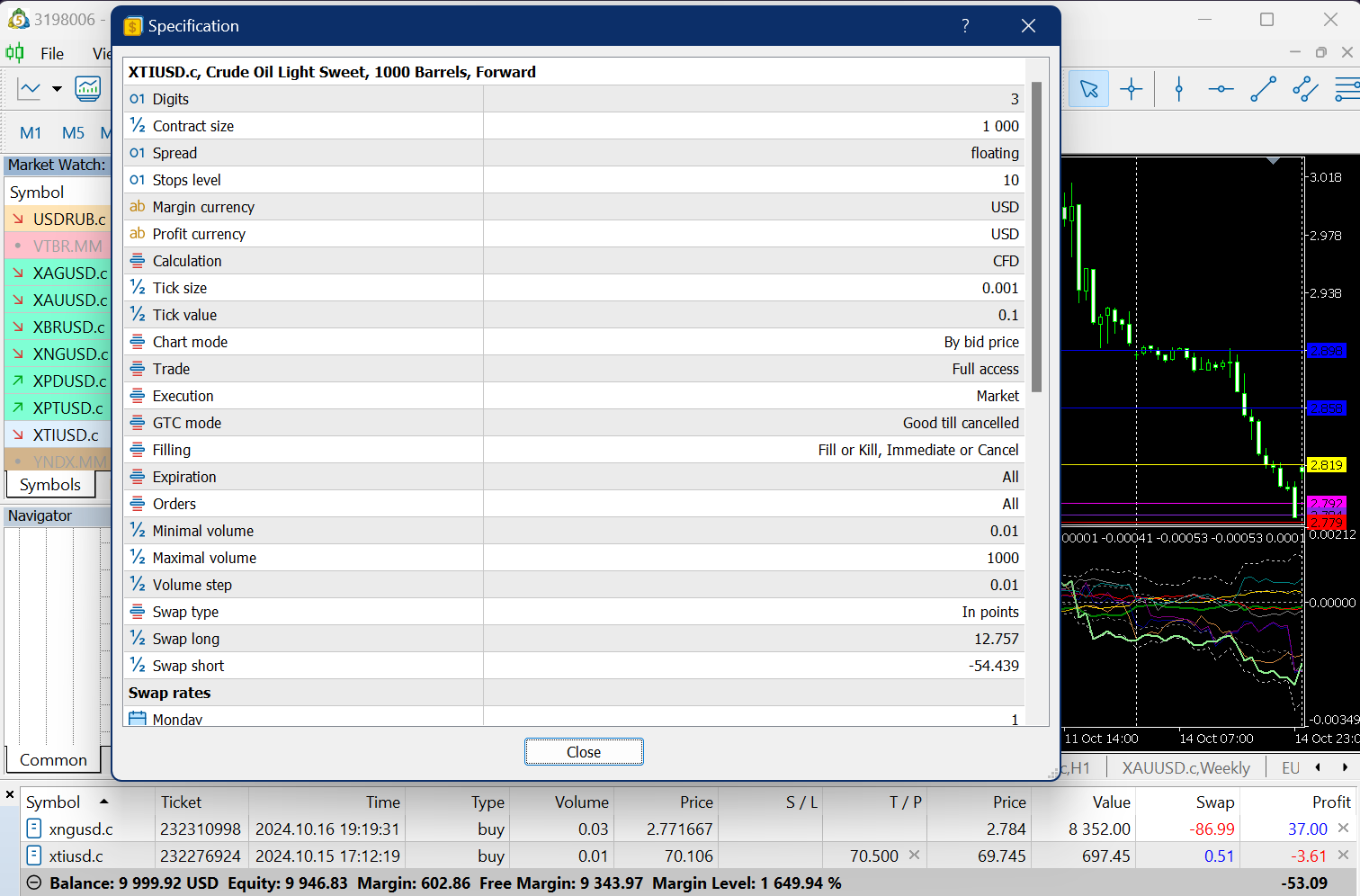Click the indicators chart icon in toolbar
This screenshot has height=896, width=1360.
(88, 88)
